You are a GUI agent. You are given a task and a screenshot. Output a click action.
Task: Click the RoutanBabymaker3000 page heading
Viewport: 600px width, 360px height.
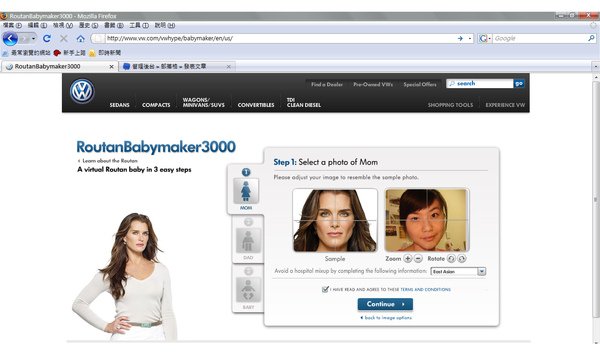[x=156, y=147]
